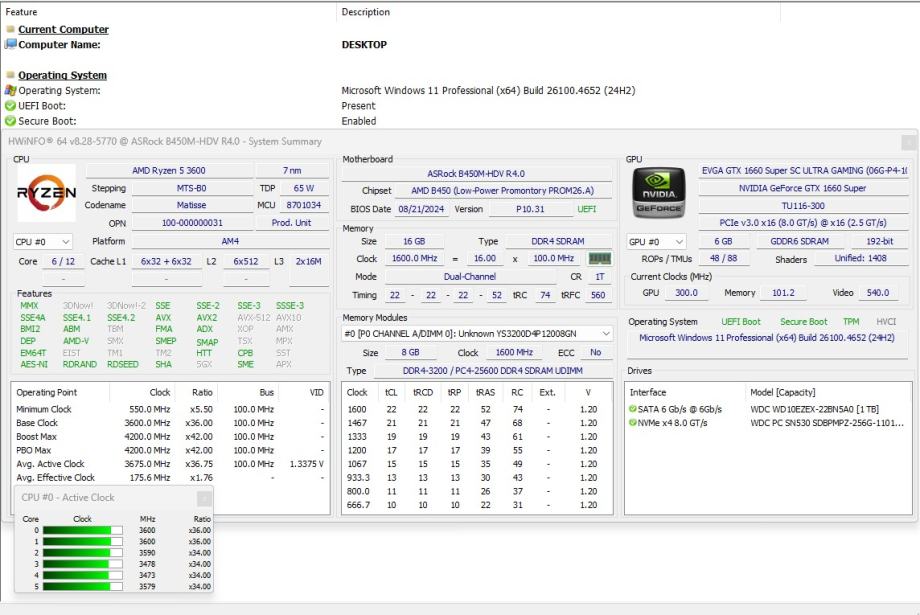Image resolution: width=920 pixels, height=615 pixels.
Task: Click the green memory module icon
Action: [599, 258]
